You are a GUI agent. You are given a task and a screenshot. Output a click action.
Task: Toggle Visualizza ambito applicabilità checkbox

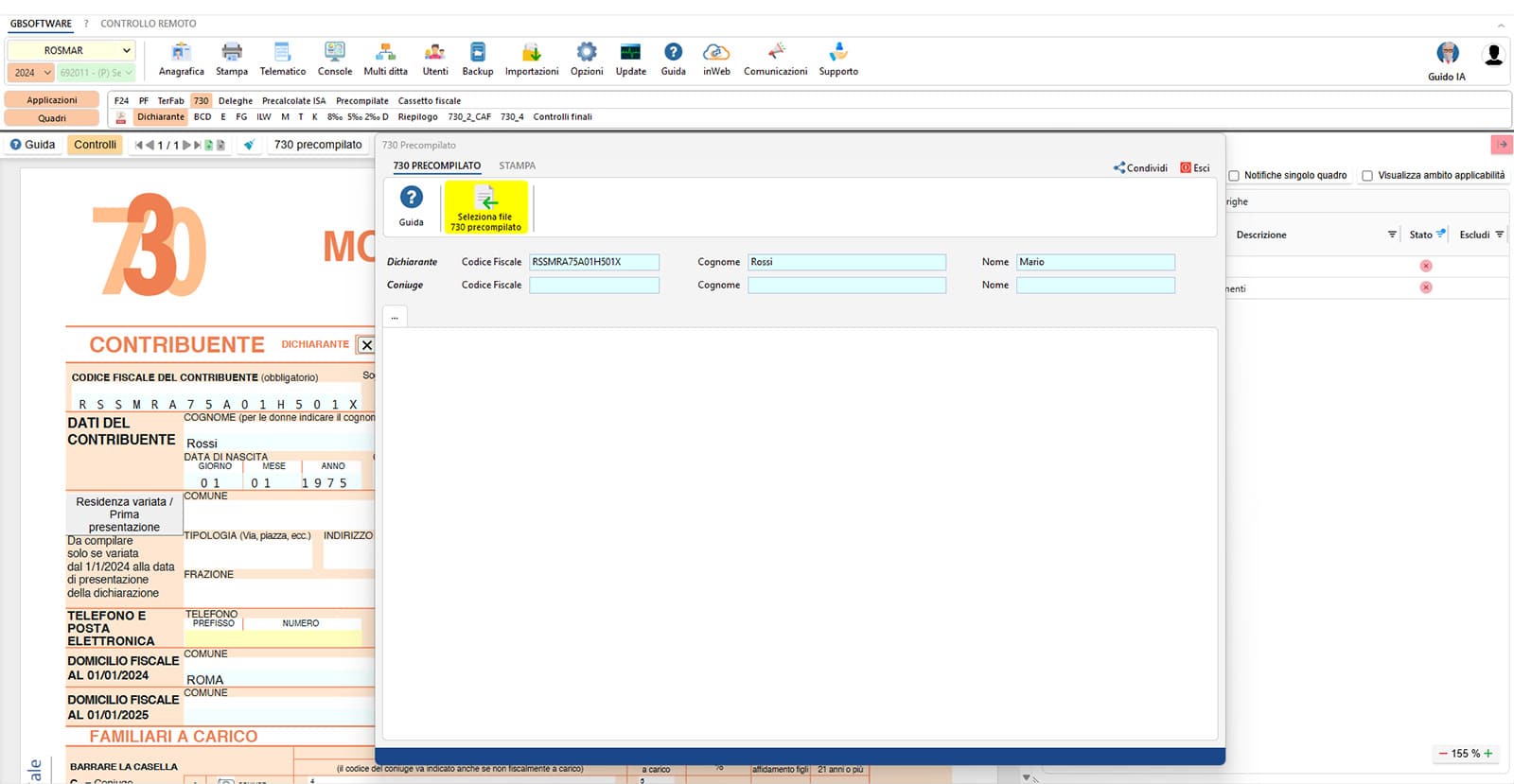coord(1367,176)
